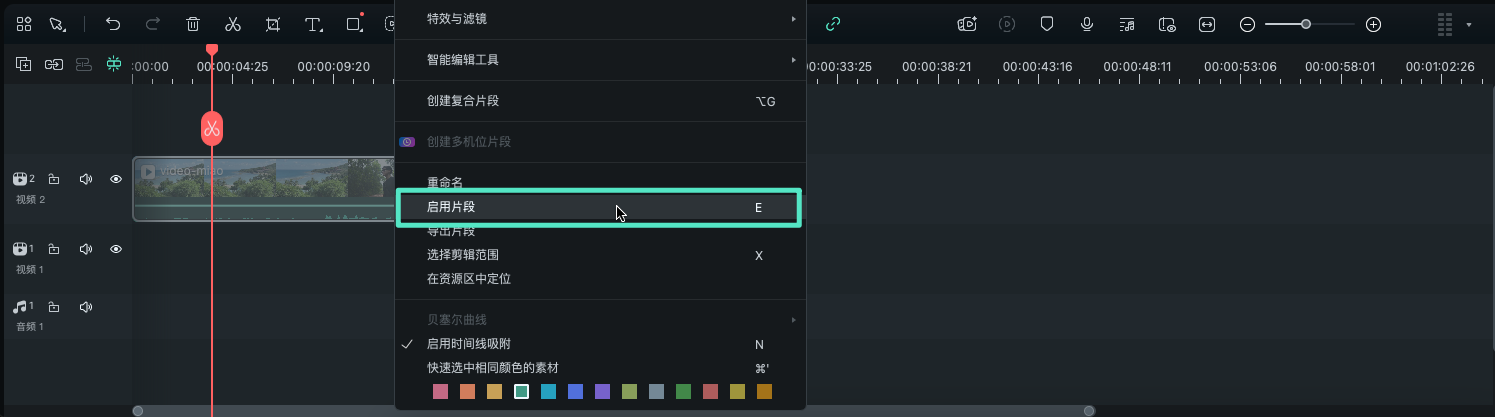Choose 启用片段 from the context menu
The width and height of the screenshot is (1495, 417).
pyautogui.click(x=598, y=207)
